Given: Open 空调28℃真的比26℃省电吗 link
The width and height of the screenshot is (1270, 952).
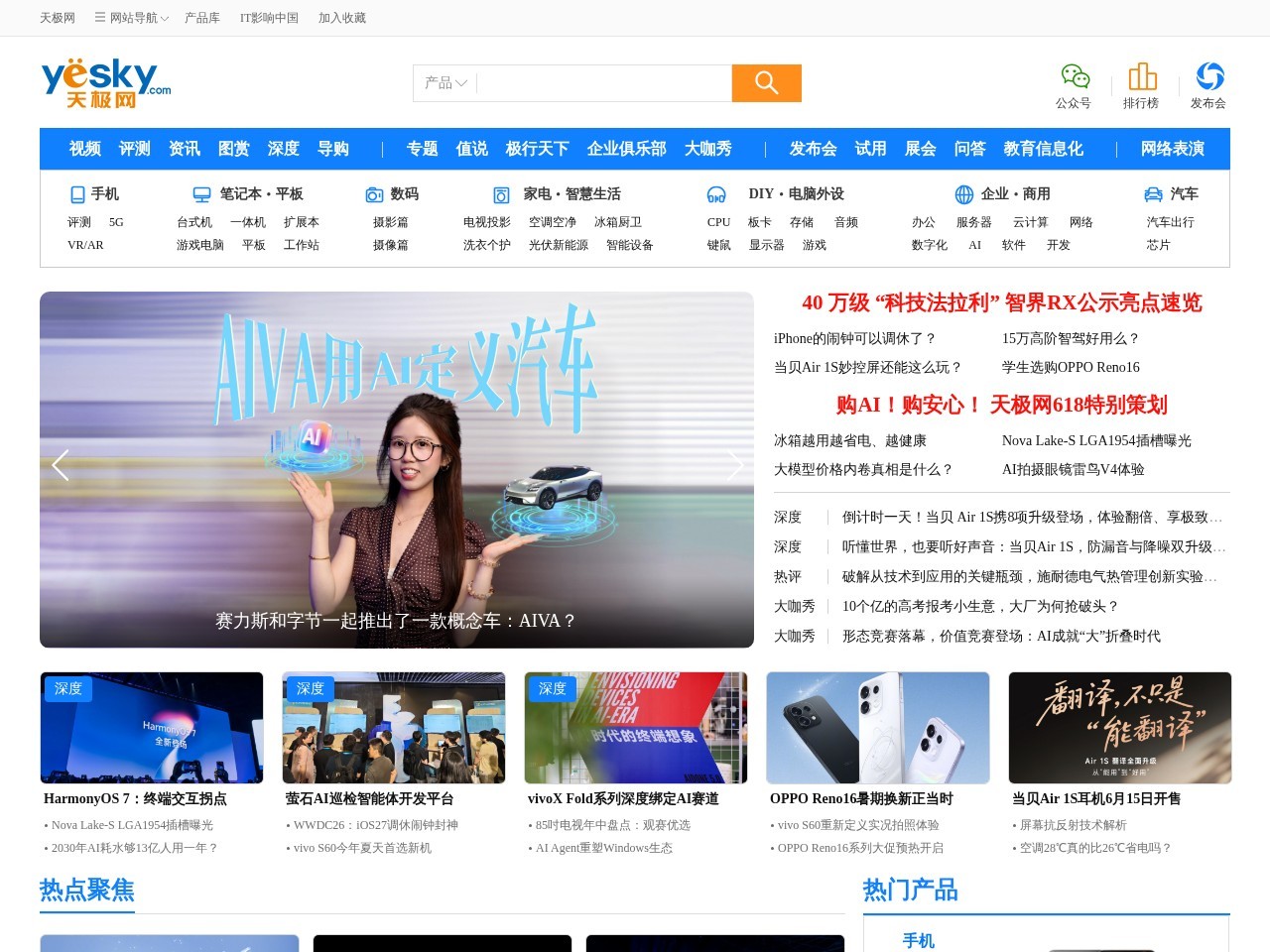Looking at the screenshot, I should pyautogui.click(x=1095, y=848).
